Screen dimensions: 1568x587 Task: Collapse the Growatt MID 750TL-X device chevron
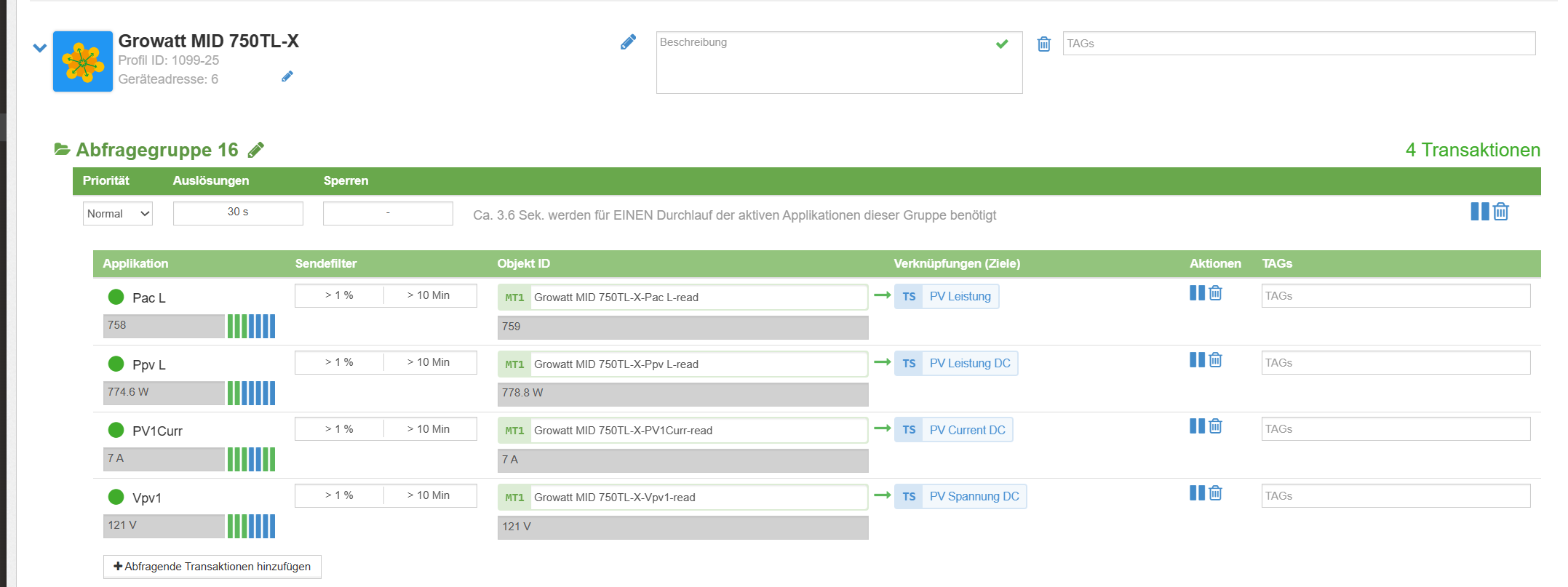pyautogui.click(x=40, y=48)
